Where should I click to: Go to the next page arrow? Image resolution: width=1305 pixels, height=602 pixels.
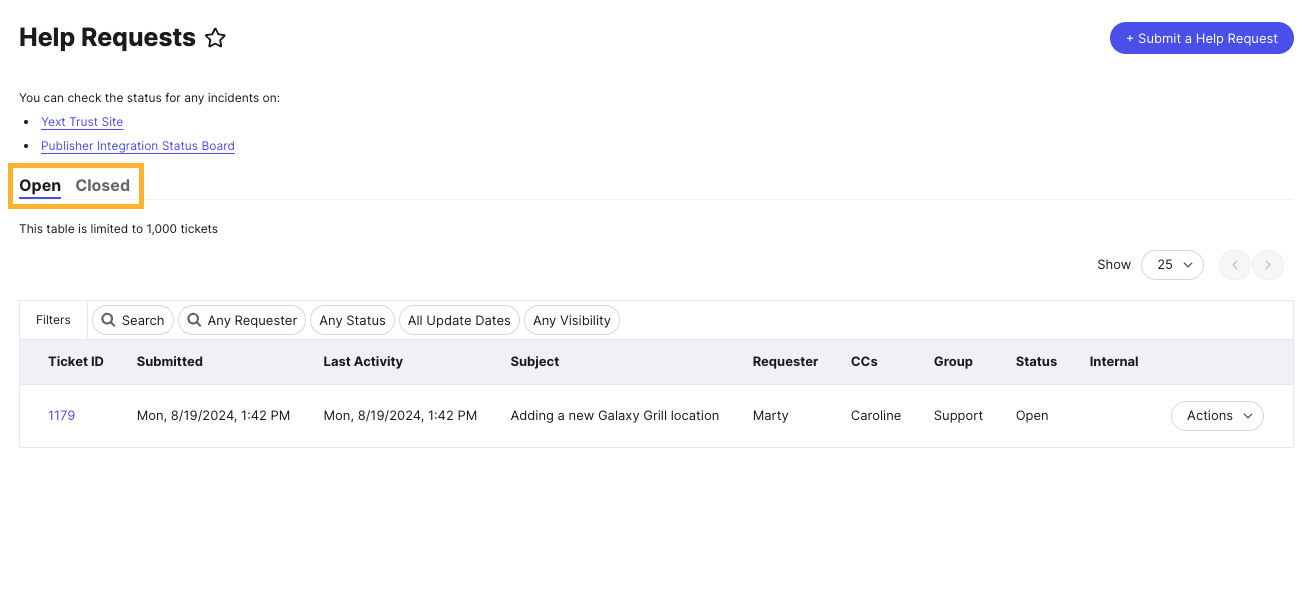(x=1268, y=265)
